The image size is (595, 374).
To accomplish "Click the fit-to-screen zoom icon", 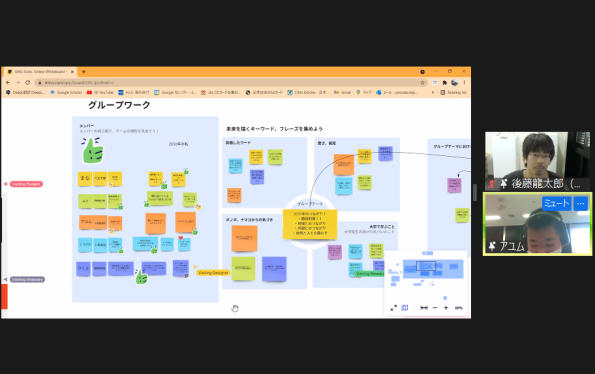I will [x=424, y=308].
